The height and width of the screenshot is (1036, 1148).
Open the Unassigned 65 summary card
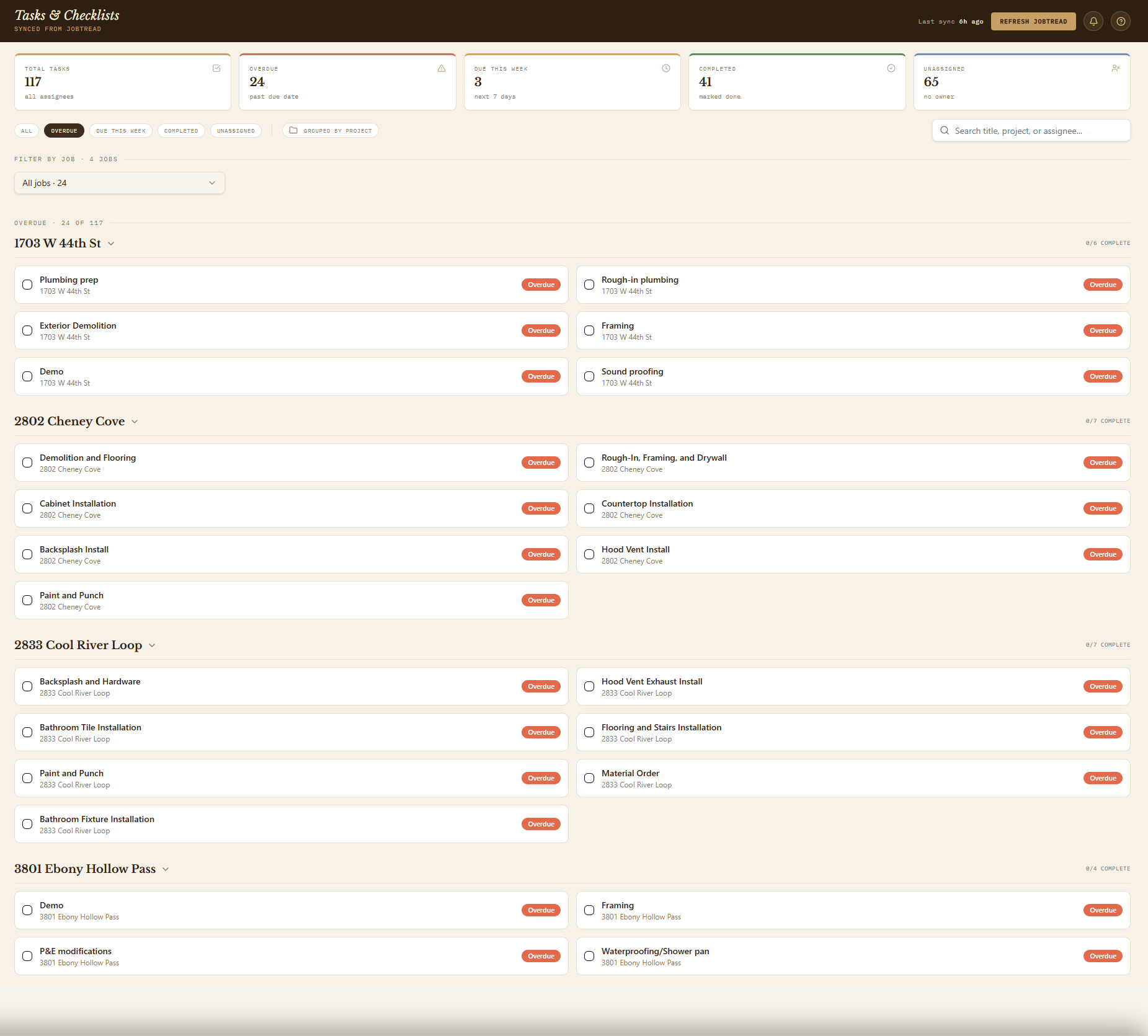(x=1022, y=82)
